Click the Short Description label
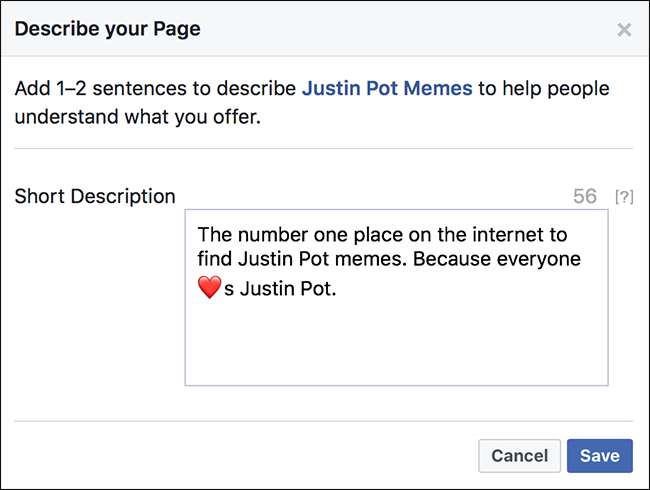The width and height of the screenshot is (650, 490). (95, 197)
